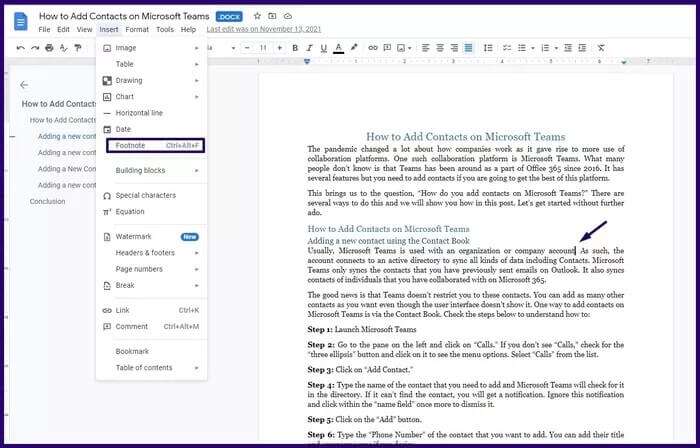Image resolution: width=700 pixels, height=448 pixels.
Task: Toggle underline formatting
Action: click(321, 48)
